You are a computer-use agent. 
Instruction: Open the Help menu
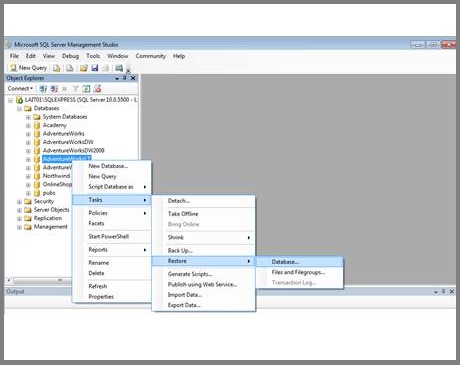point(179,56)
